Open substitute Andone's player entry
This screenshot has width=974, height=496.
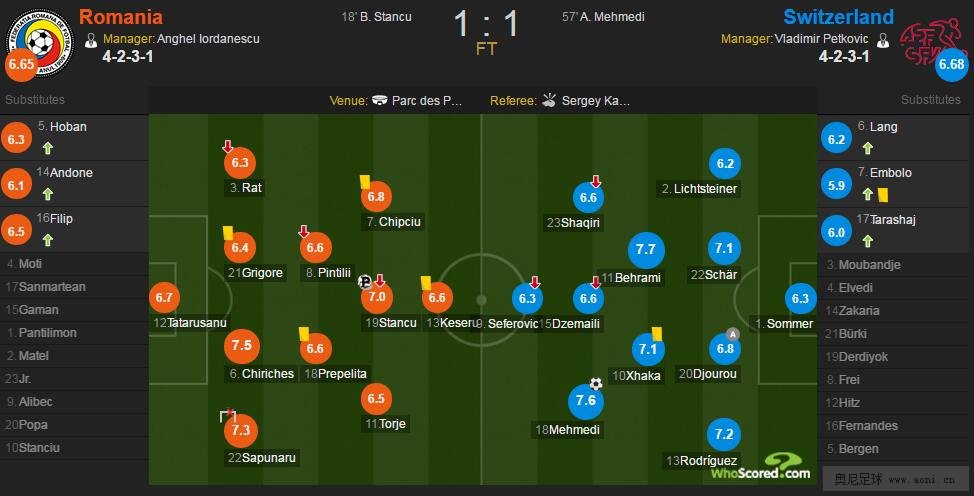(74, 184)
